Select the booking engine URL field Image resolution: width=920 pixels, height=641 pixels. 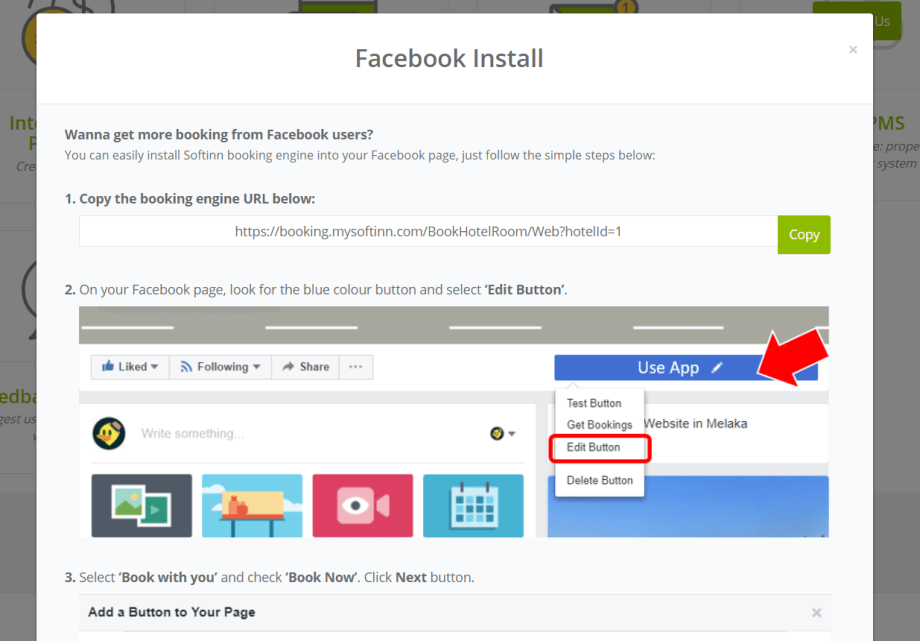[428, 232]
